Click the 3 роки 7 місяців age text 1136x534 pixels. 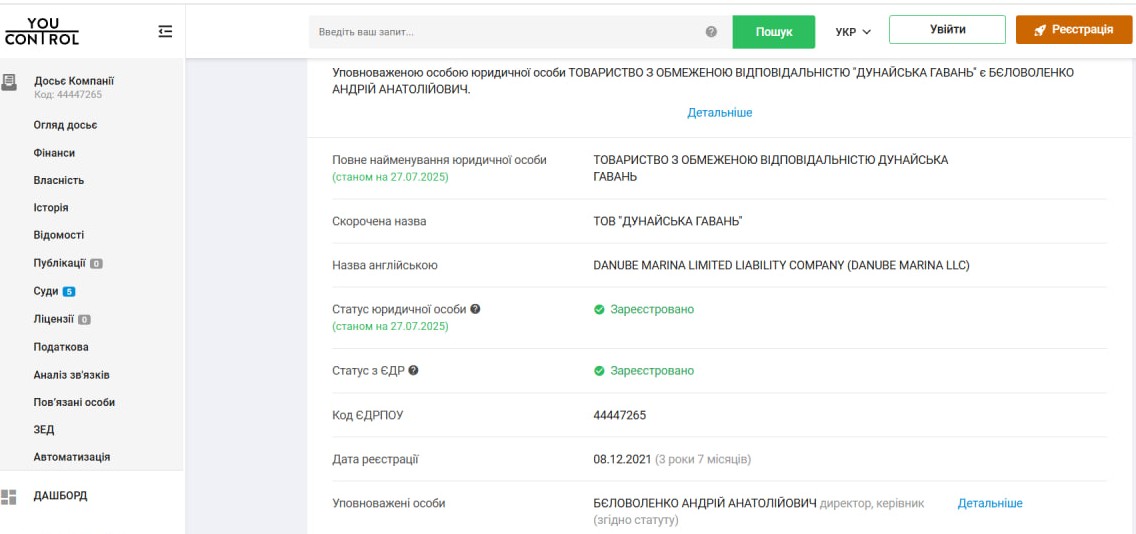pos(703,459)
